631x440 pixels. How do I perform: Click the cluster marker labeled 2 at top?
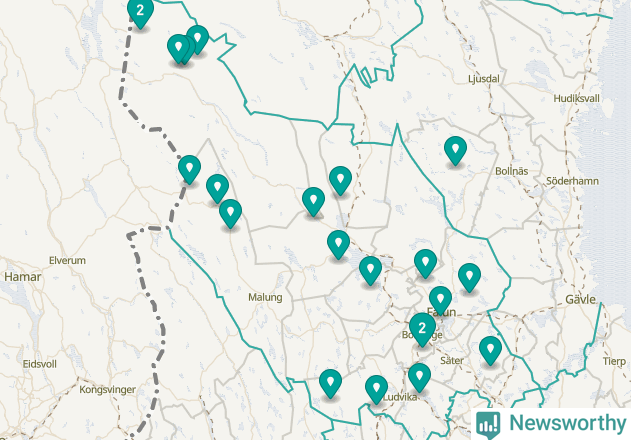(140, 11)
